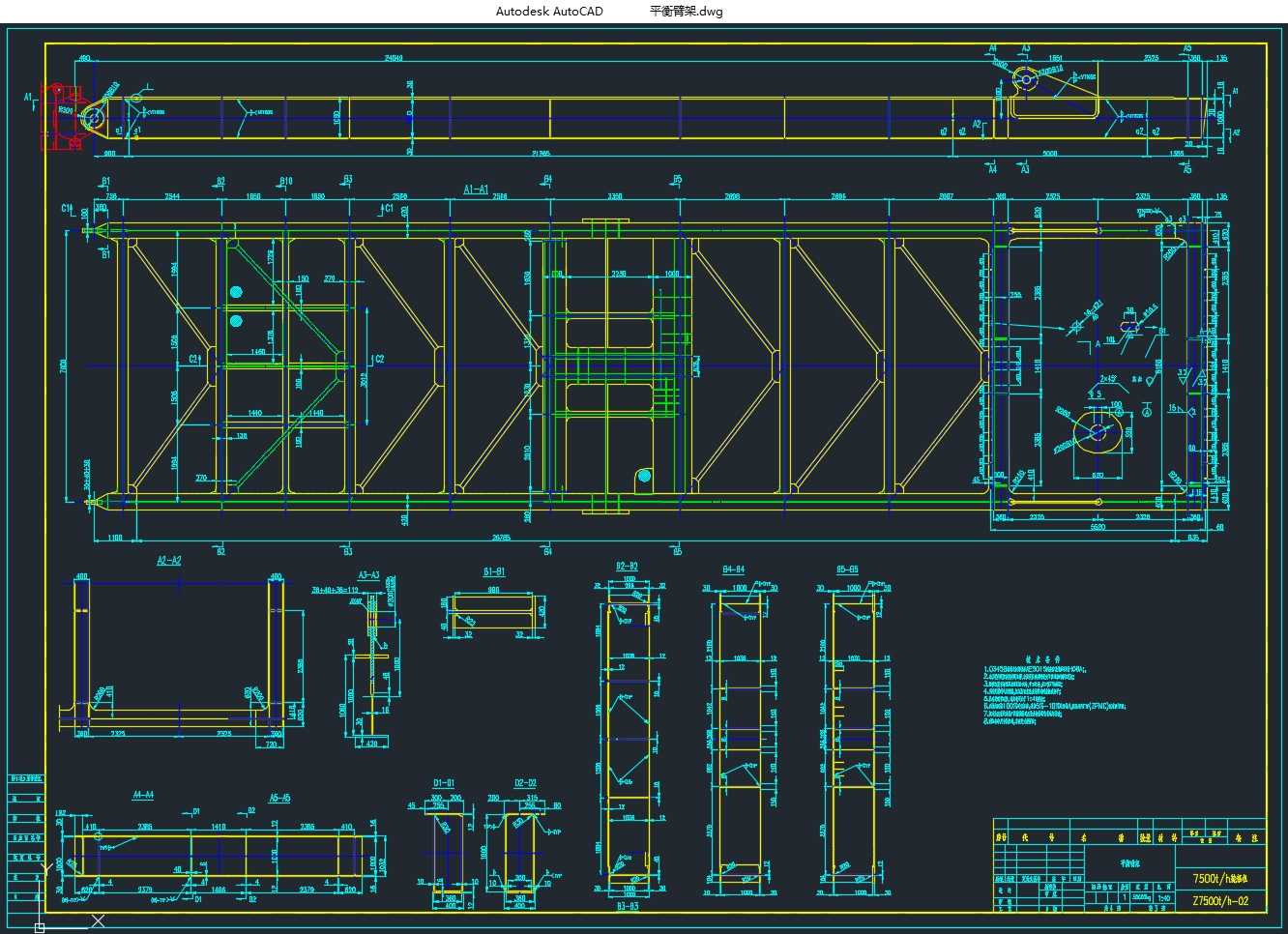Image resolution: width=1288 pixels, height=934 pixels.
Task: Click the UCS origin square icon
Action: (x=40, y=927)
